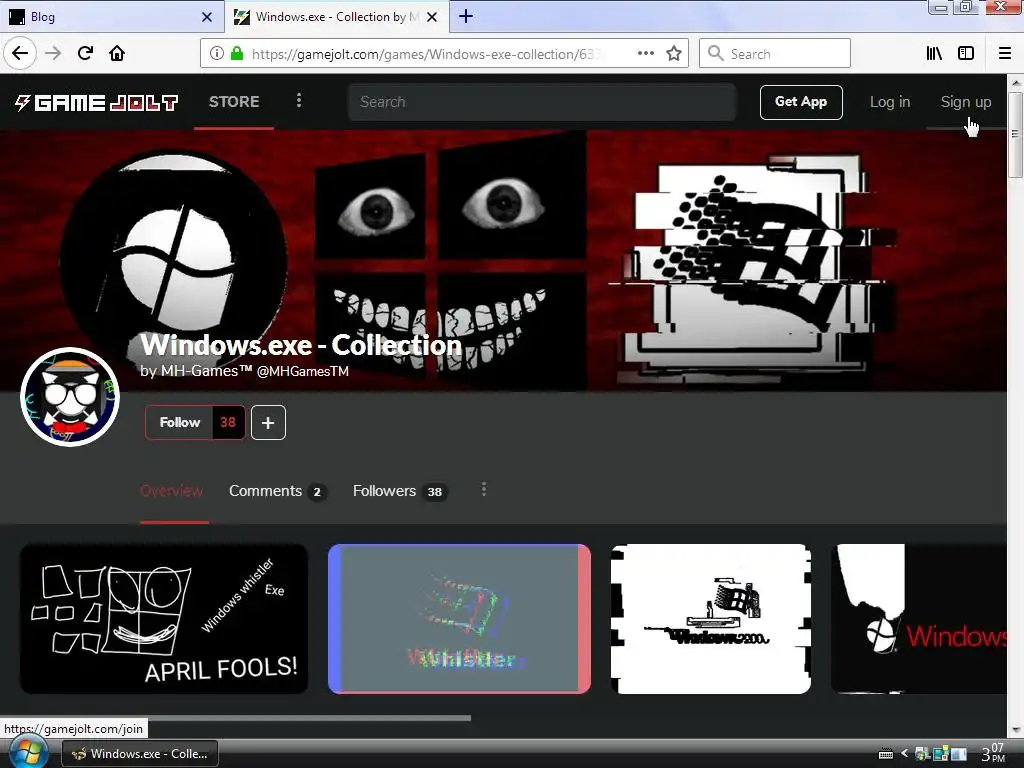Click the Game Jolt site search field
Viewport: 1024px width, 768px height.
point(542,102)
